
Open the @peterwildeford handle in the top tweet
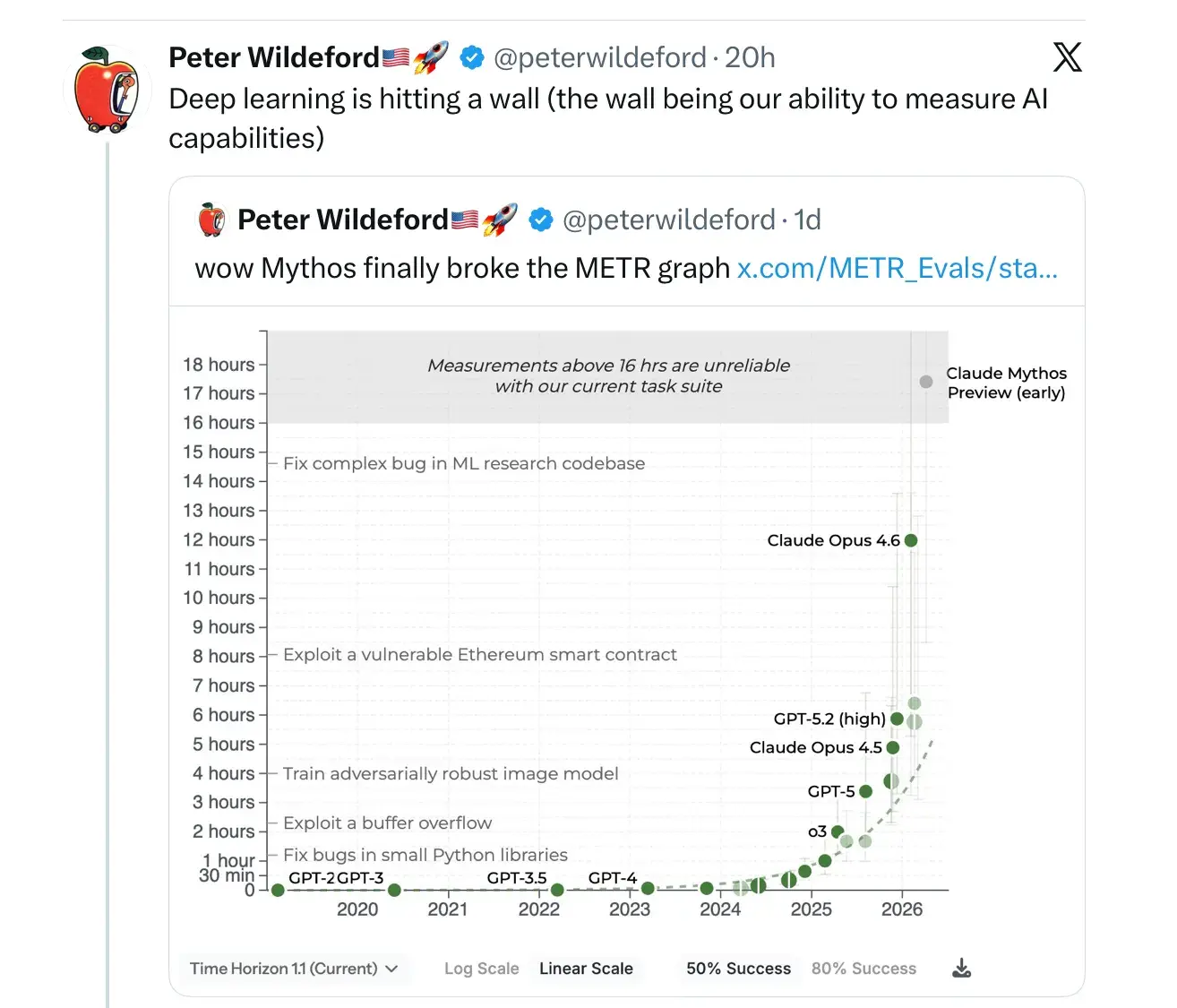pyautogui.click(x=600, y=58)
